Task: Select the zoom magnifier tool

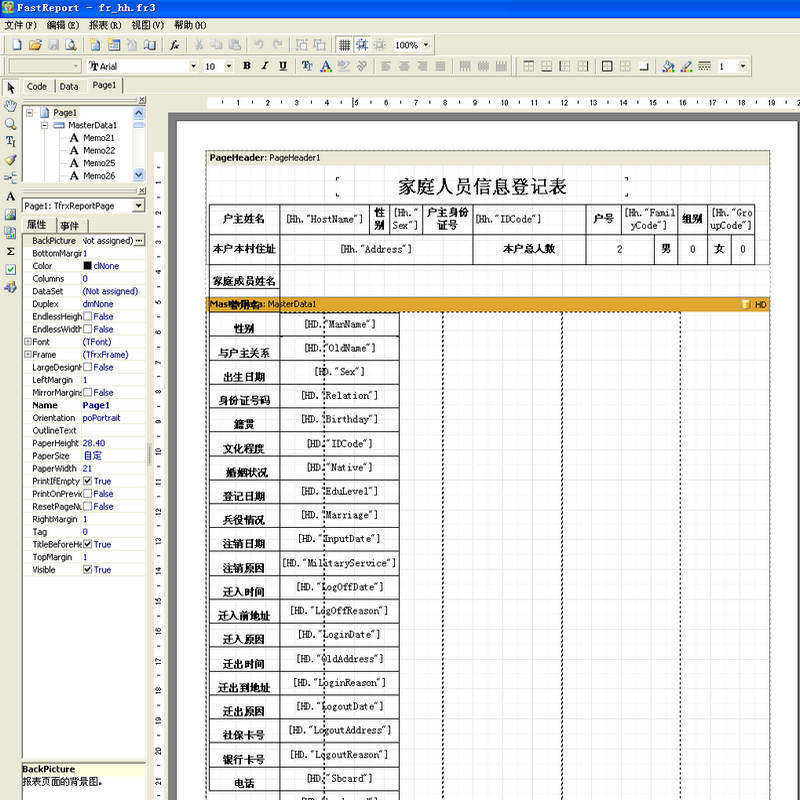Action: [x=11, y=123]
